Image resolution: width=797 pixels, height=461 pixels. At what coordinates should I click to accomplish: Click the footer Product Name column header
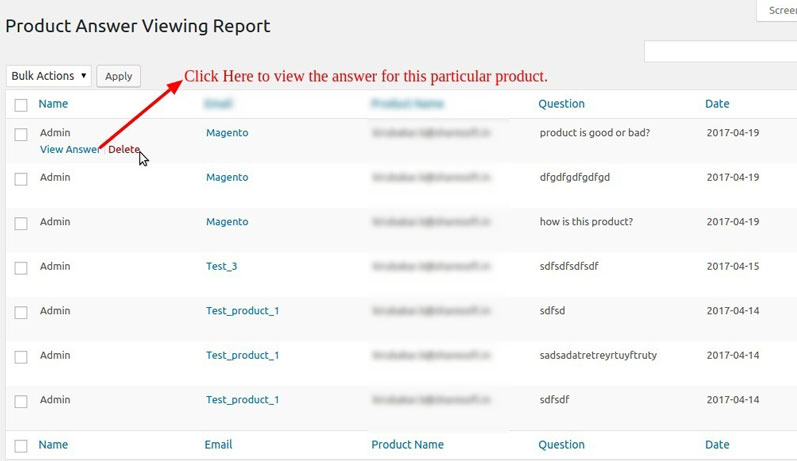pos(407,445)
